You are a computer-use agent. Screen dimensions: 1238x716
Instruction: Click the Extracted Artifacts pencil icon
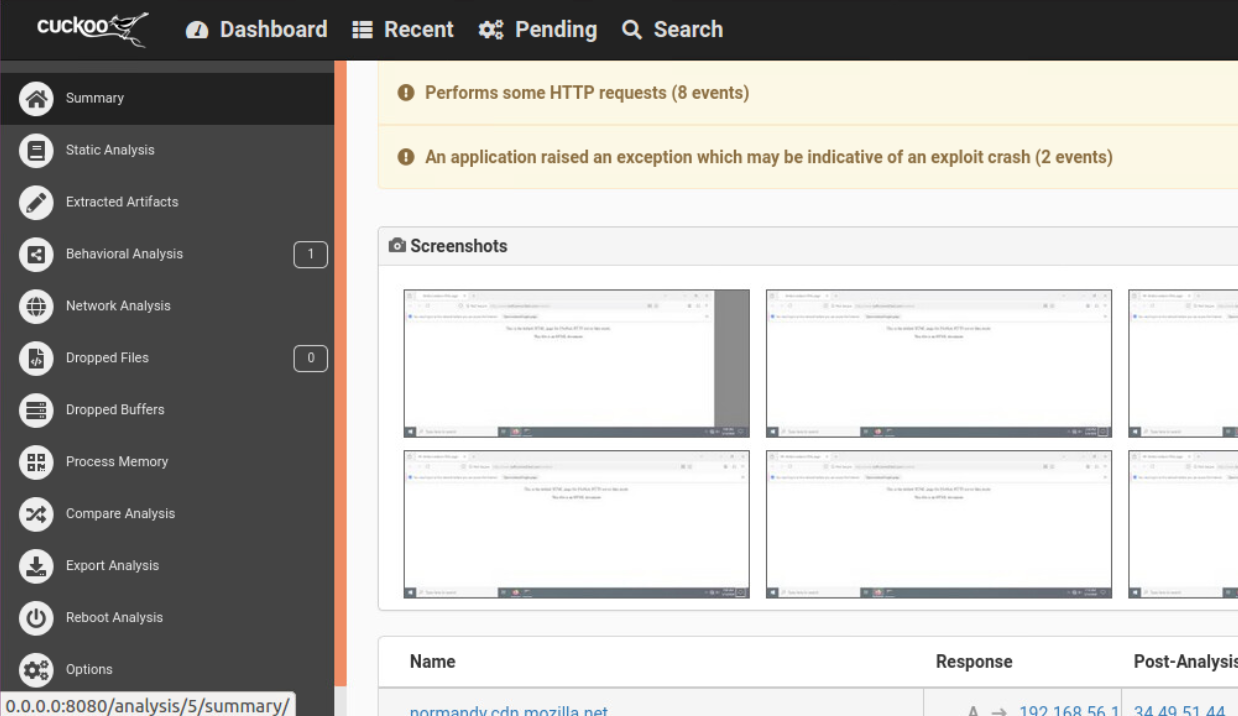click(x=36, y=202)
